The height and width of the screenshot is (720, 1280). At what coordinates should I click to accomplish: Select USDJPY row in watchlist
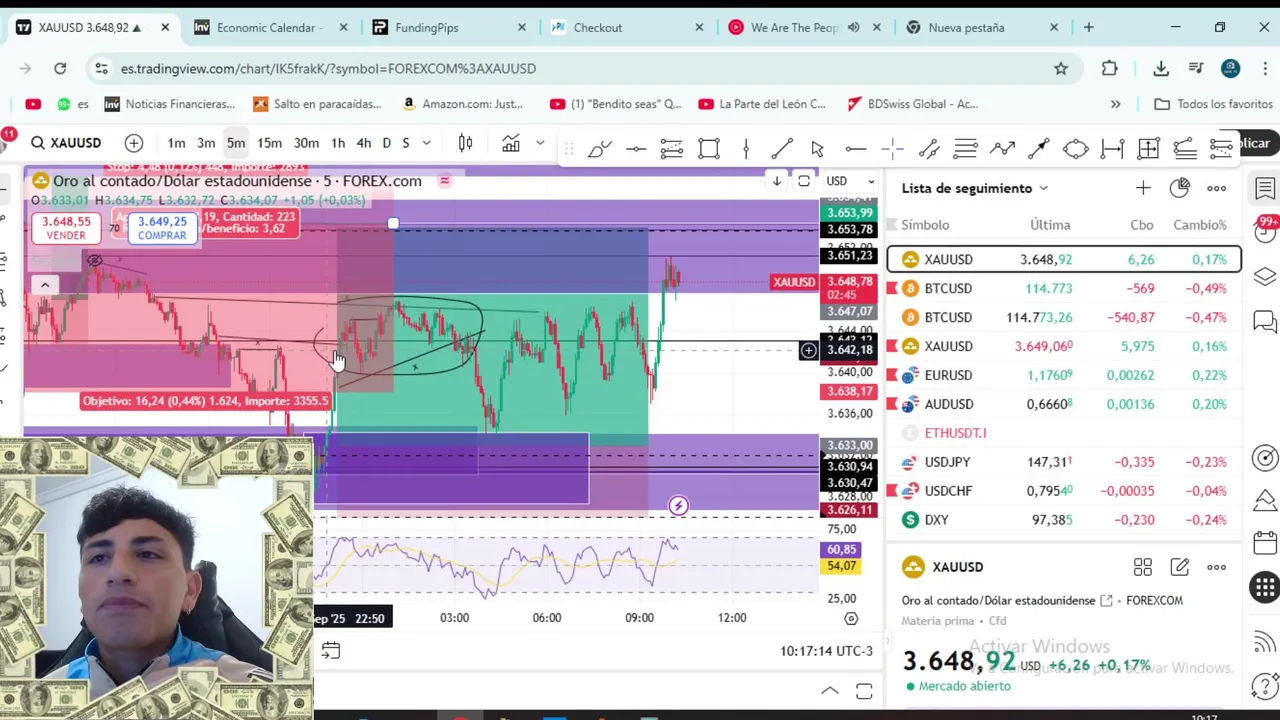click(1064, 462)
